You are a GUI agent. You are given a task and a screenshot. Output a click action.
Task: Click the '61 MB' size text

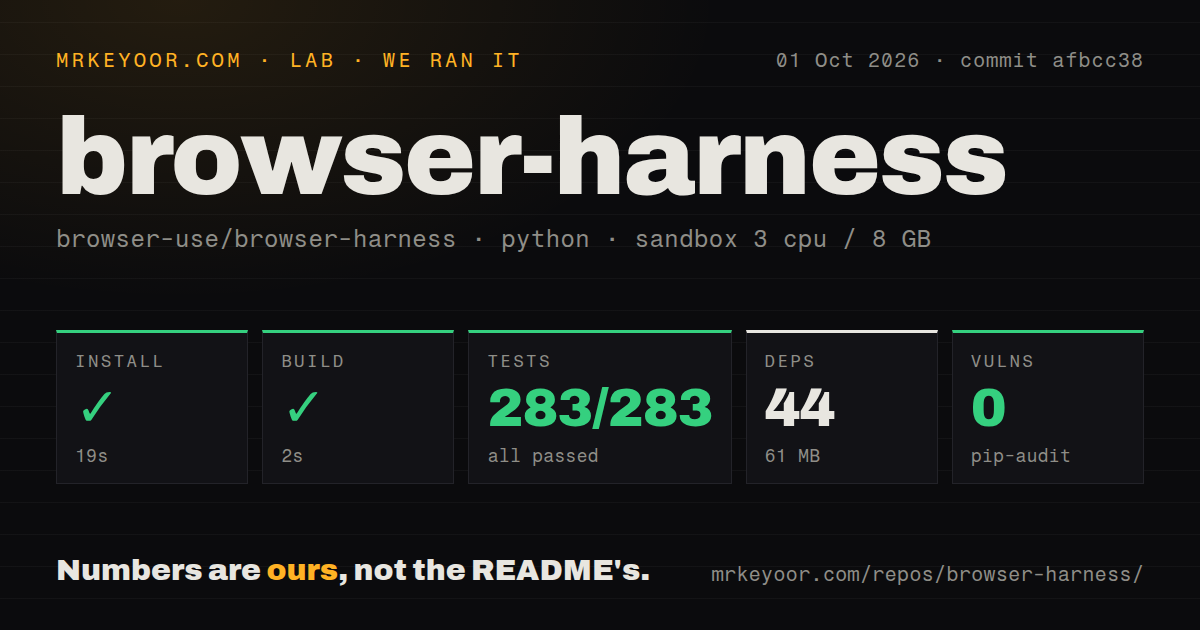(792, 456)
